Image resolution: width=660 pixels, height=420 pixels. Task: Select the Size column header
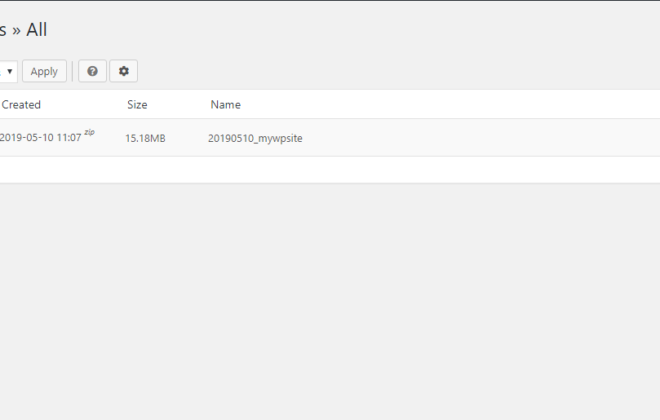coord(137,104)
